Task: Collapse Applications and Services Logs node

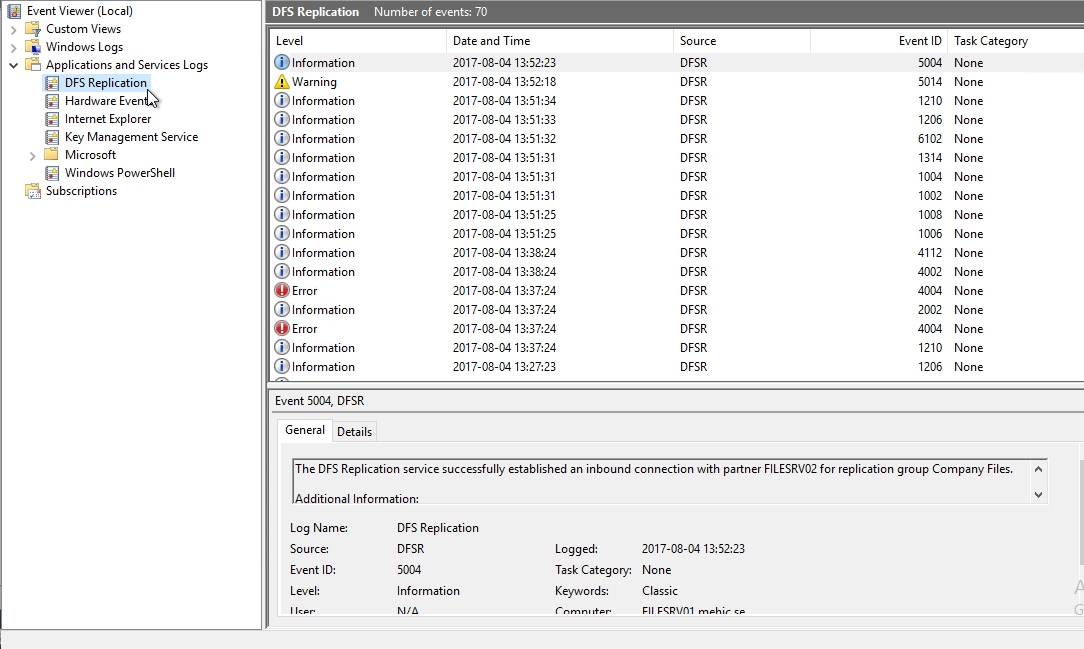Action: (x=14, y=65)
